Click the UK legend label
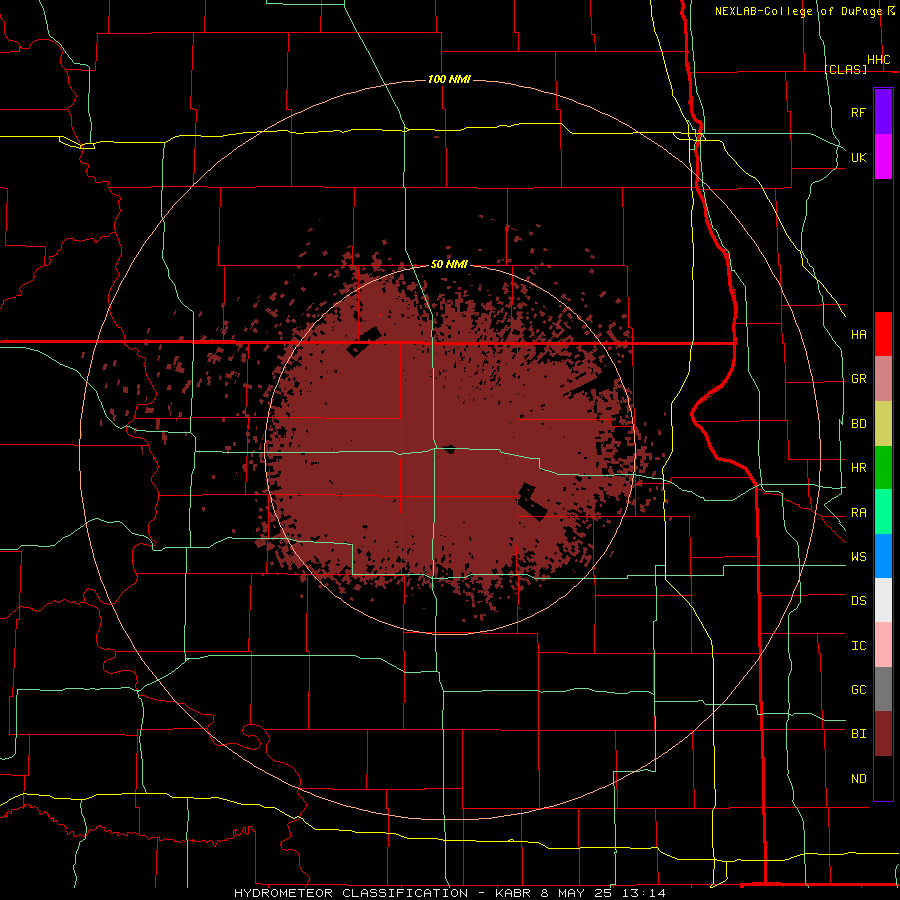 point(858,157)
